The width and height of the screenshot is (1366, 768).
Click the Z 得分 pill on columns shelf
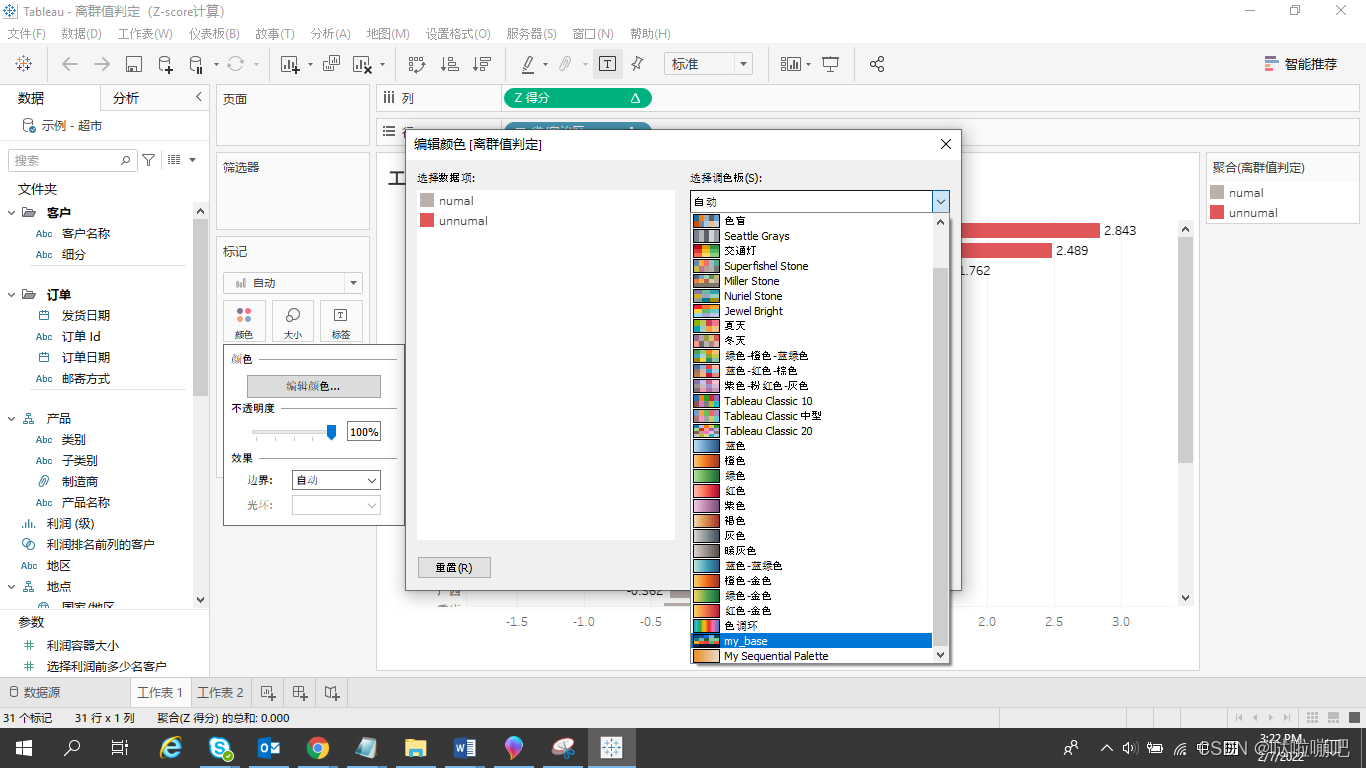(577, 98)
